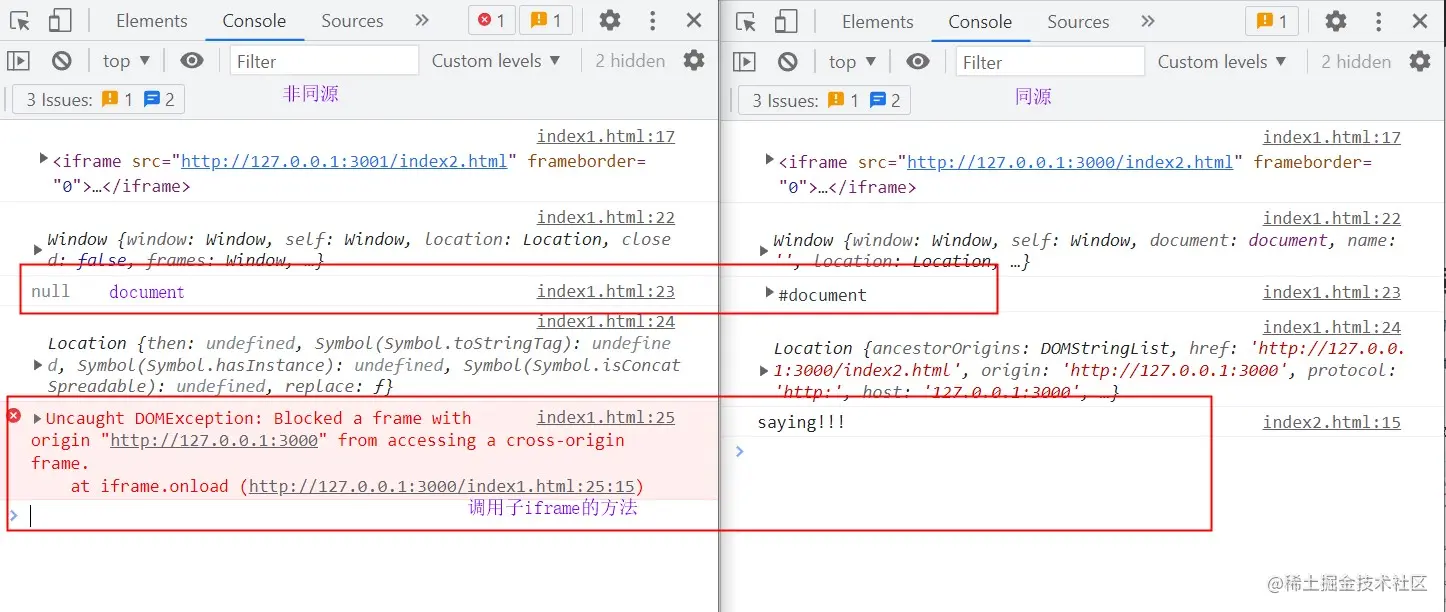Expand Window object in right console
The image size is (1446, 612).
click(x=764, y=251)
